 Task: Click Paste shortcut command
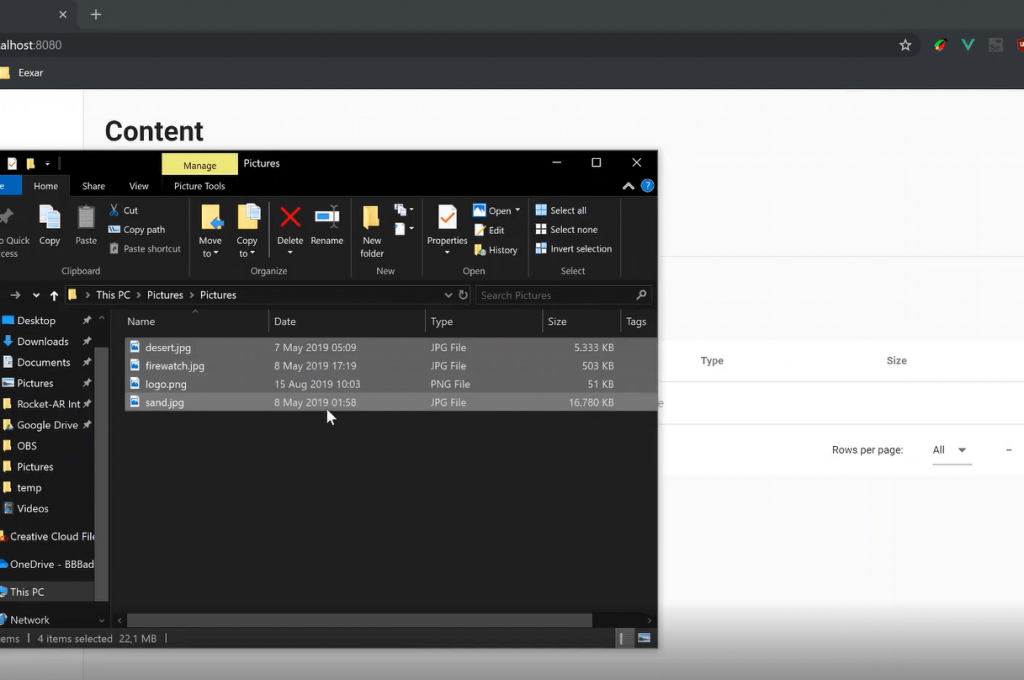coord(145,249)
